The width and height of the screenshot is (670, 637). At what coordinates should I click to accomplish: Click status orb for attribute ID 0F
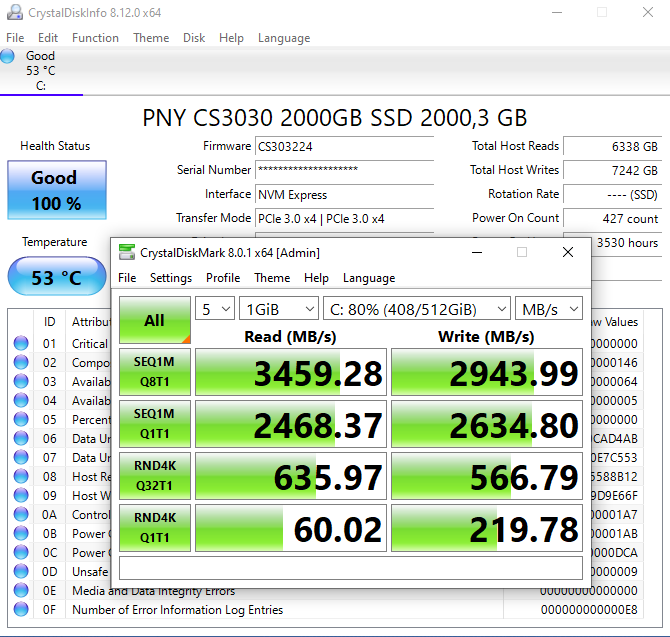click(x=21, y=609)
